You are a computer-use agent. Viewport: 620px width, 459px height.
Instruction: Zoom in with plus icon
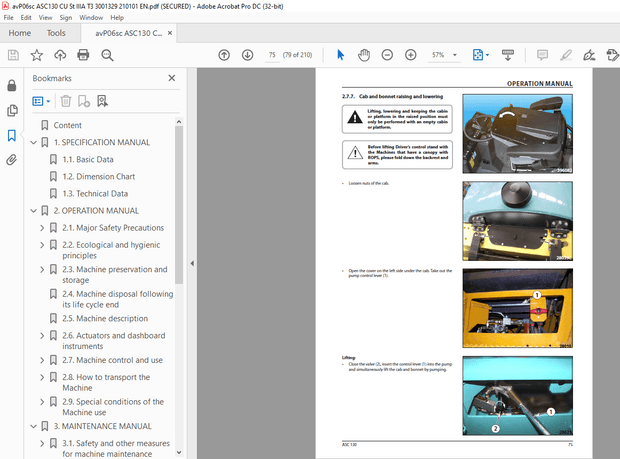click(x=411, y=55)
